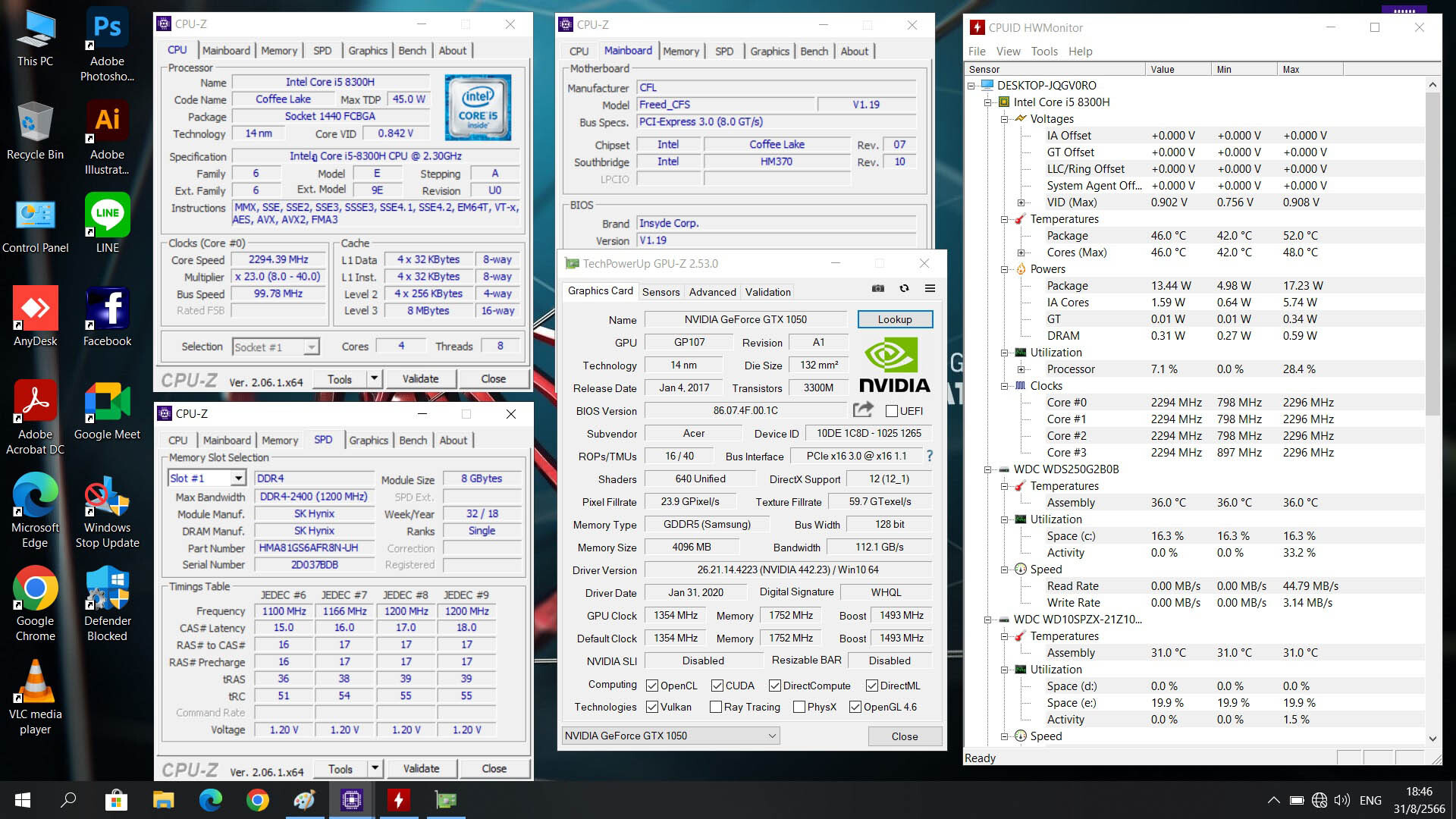Viewport: 1456px width, 819px height.
Task: Click Bus Interface question mark in GPU-Z
Action: click(x=930, y=456)
